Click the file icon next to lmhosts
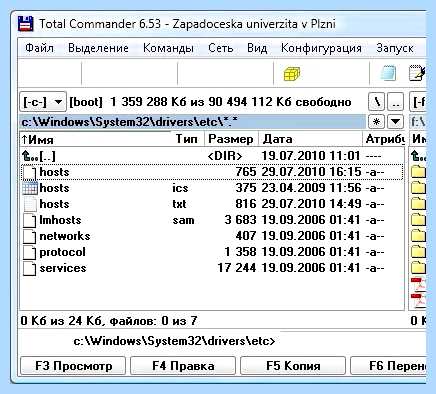The height and width of the screenshot is (394, 436). [30, 220]
